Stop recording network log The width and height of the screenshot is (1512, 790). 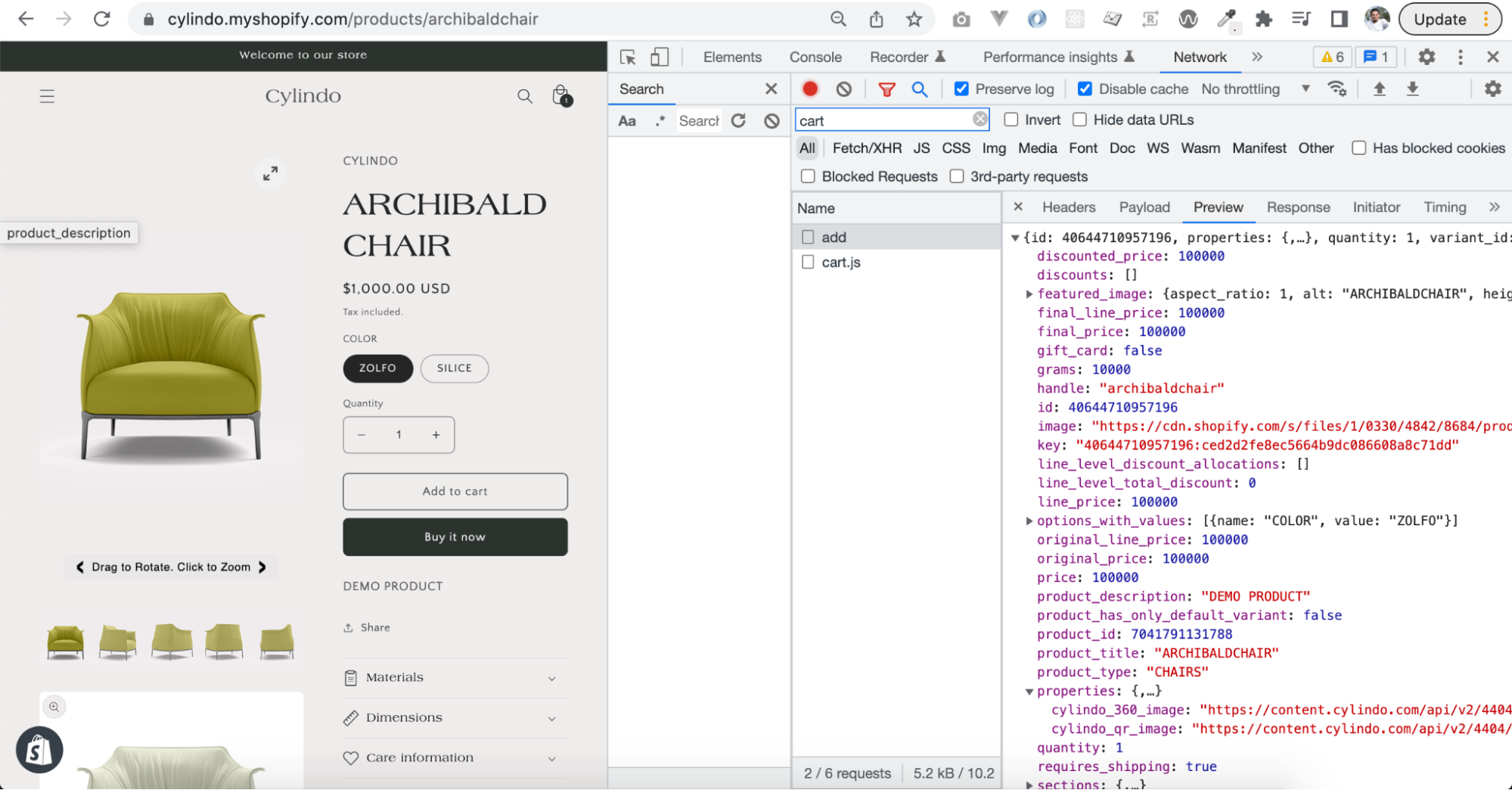pos(810,89)
